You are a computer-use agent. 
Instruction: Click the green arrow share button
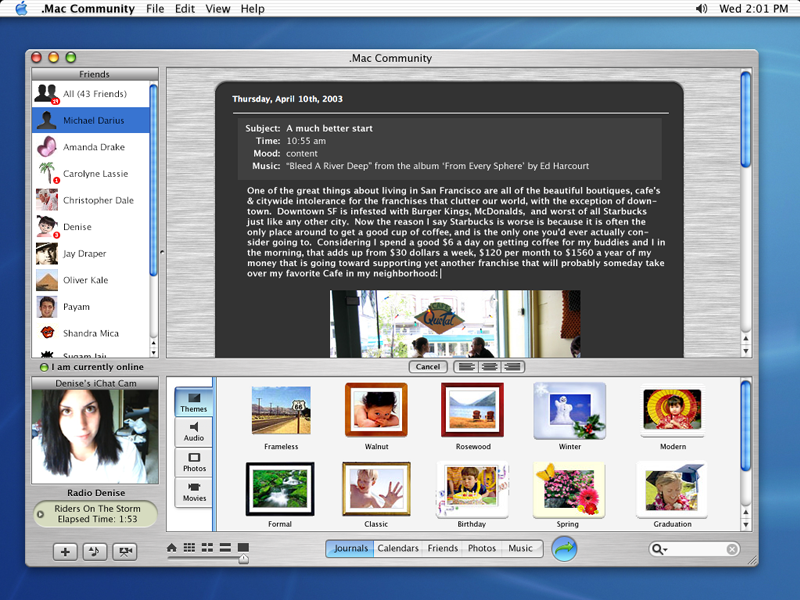tap(564, 548)
